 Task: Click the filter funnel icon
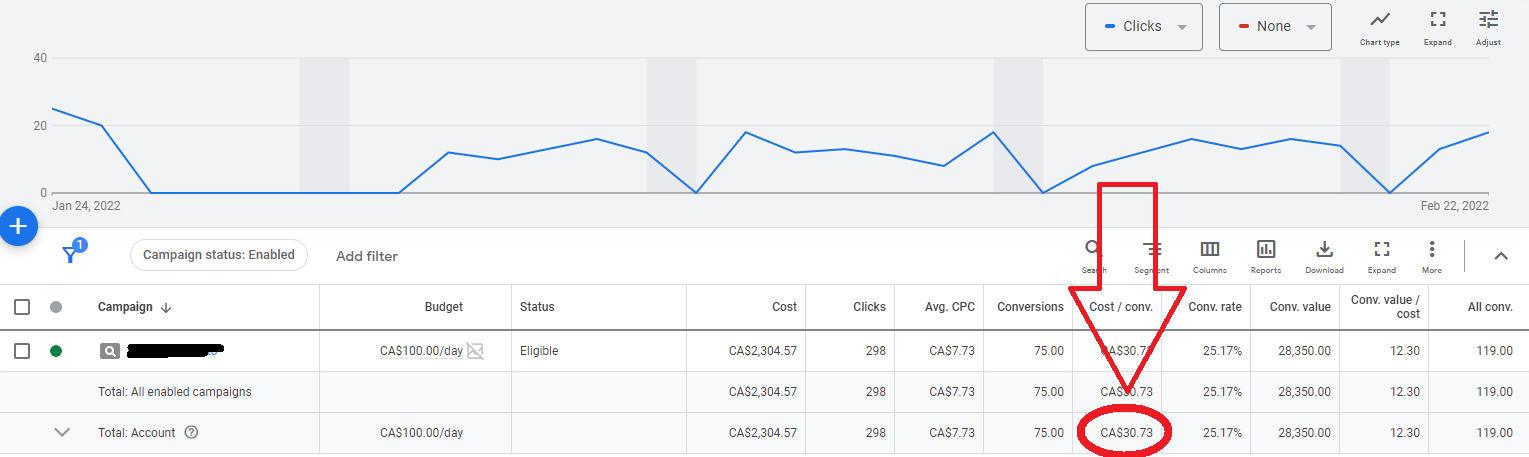70,254
